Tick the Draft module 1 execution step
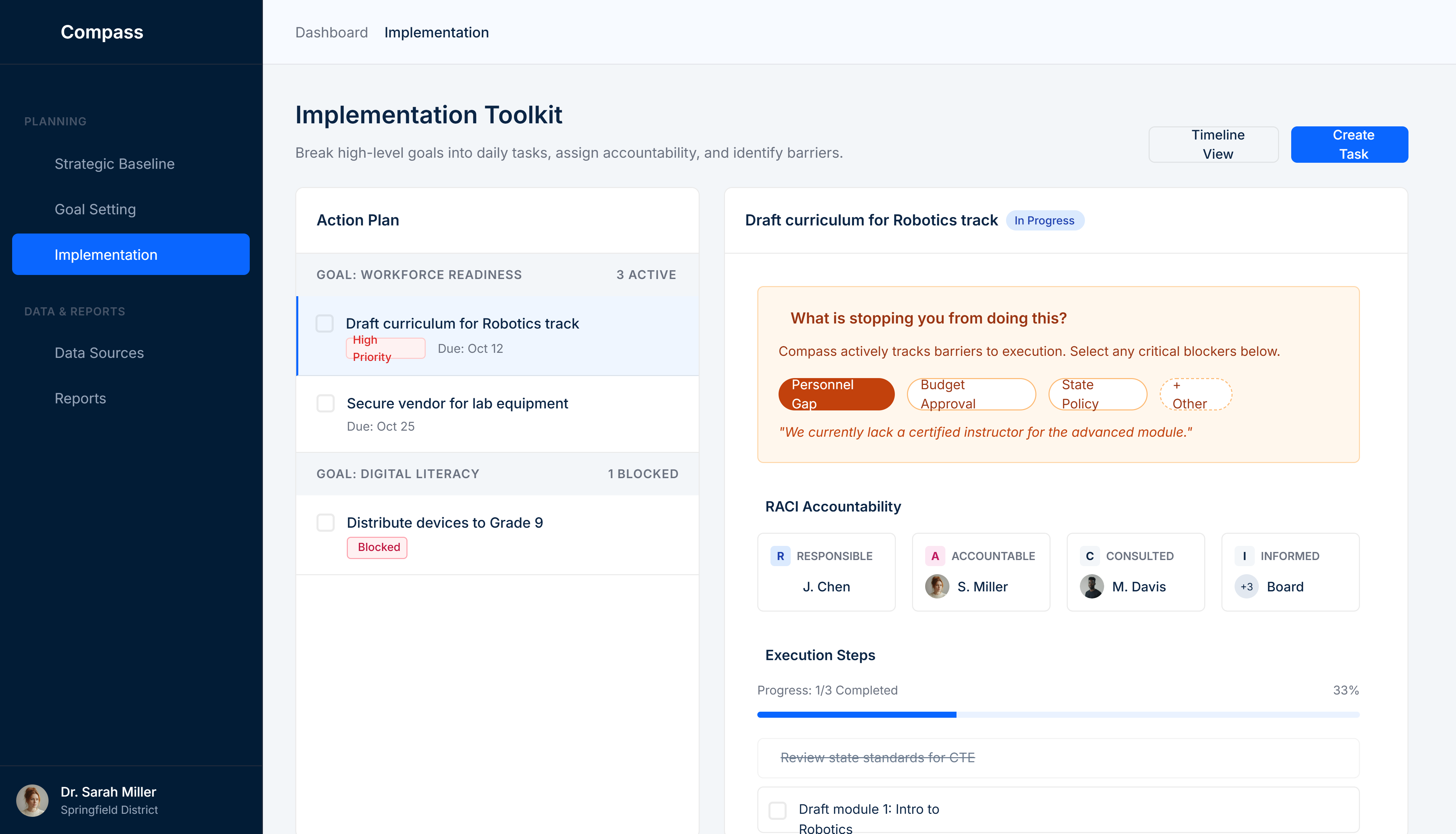Image resolution: width=1456 pixels, height=834 pixels. point(777,810)
